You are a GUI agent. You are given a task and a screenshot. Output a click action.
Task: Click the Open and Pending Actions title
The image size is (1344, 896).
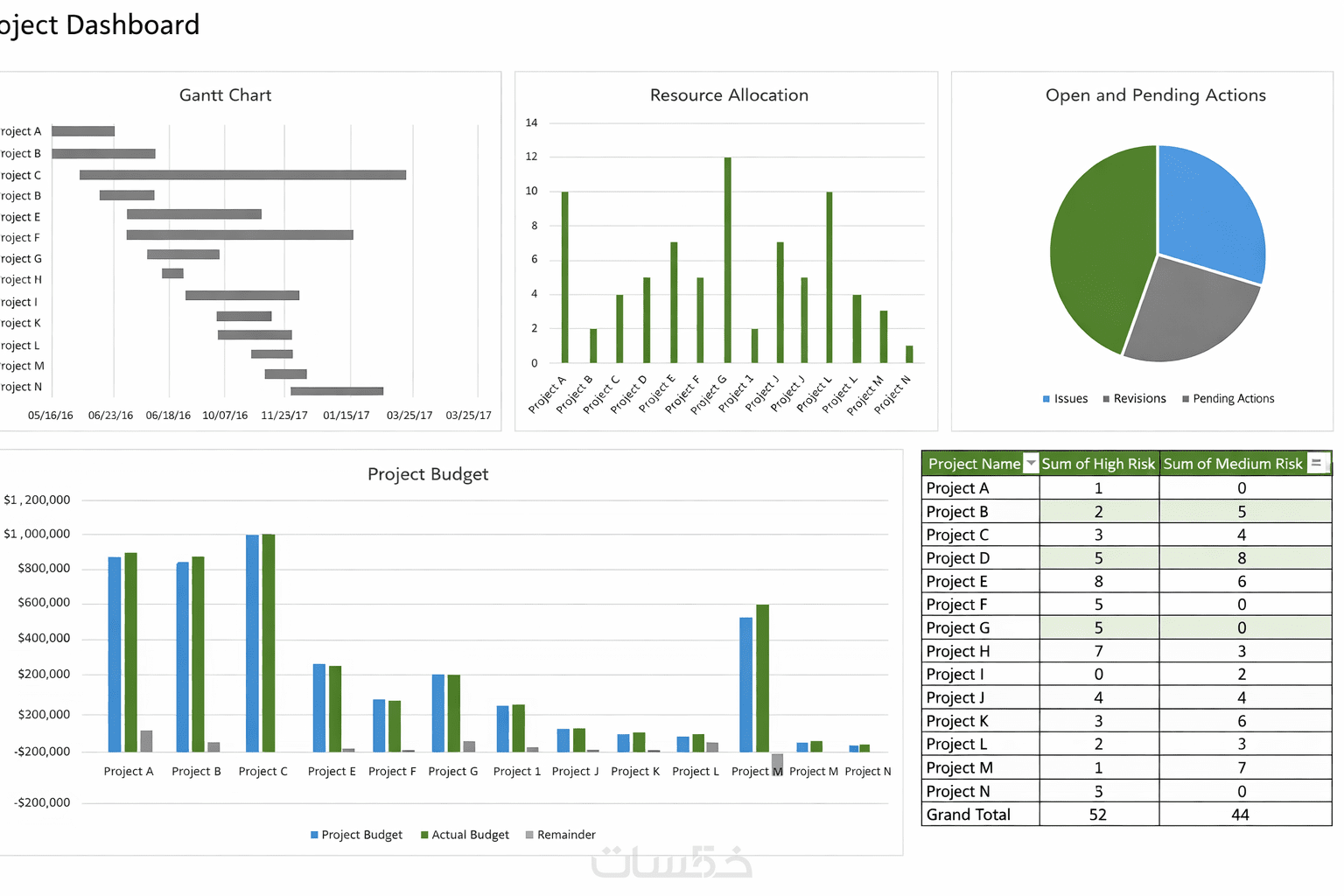(1156, 95)
